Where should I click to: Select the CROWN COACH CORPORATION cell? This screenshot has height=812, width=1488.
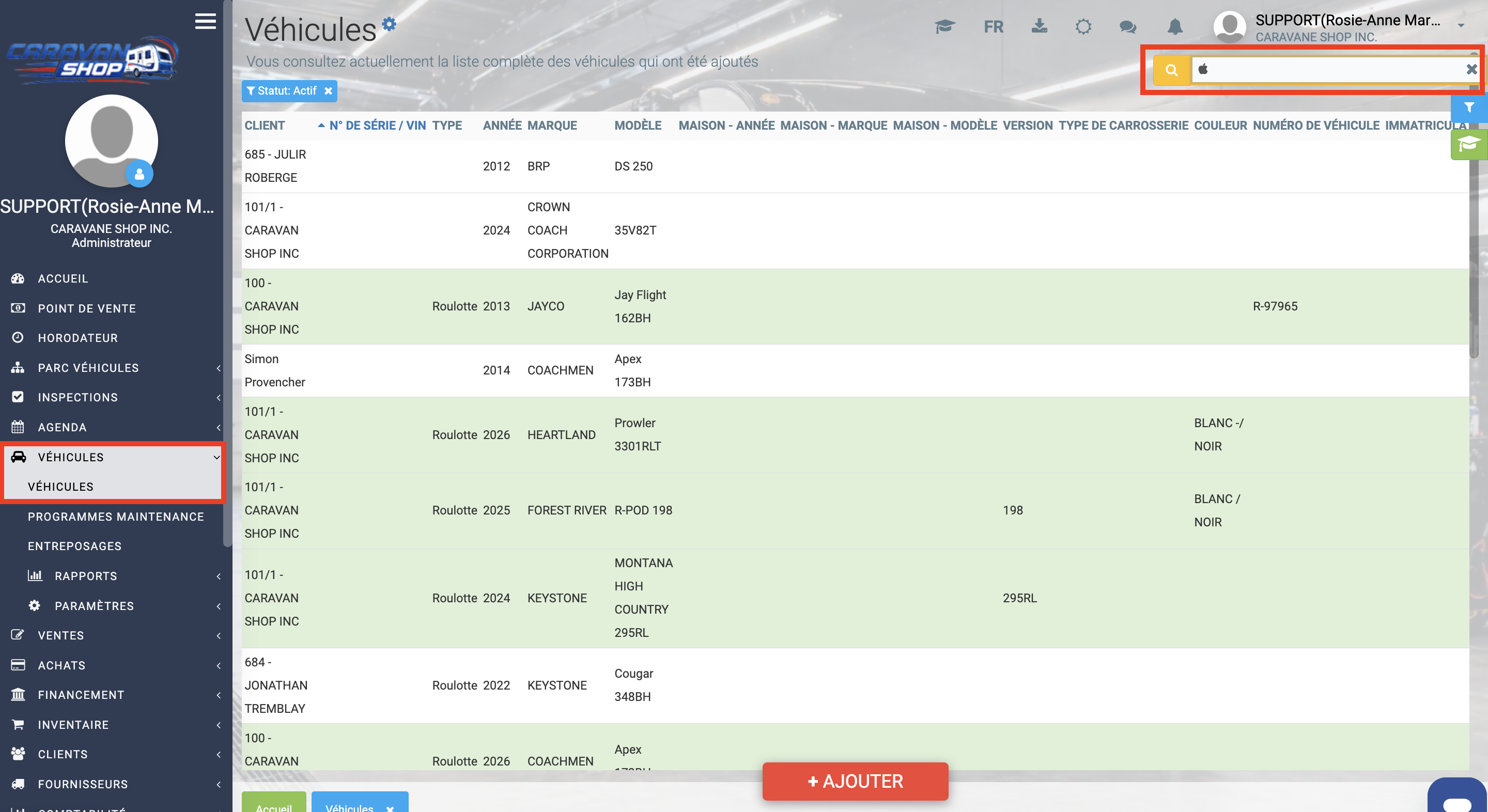tap(568, 230)
